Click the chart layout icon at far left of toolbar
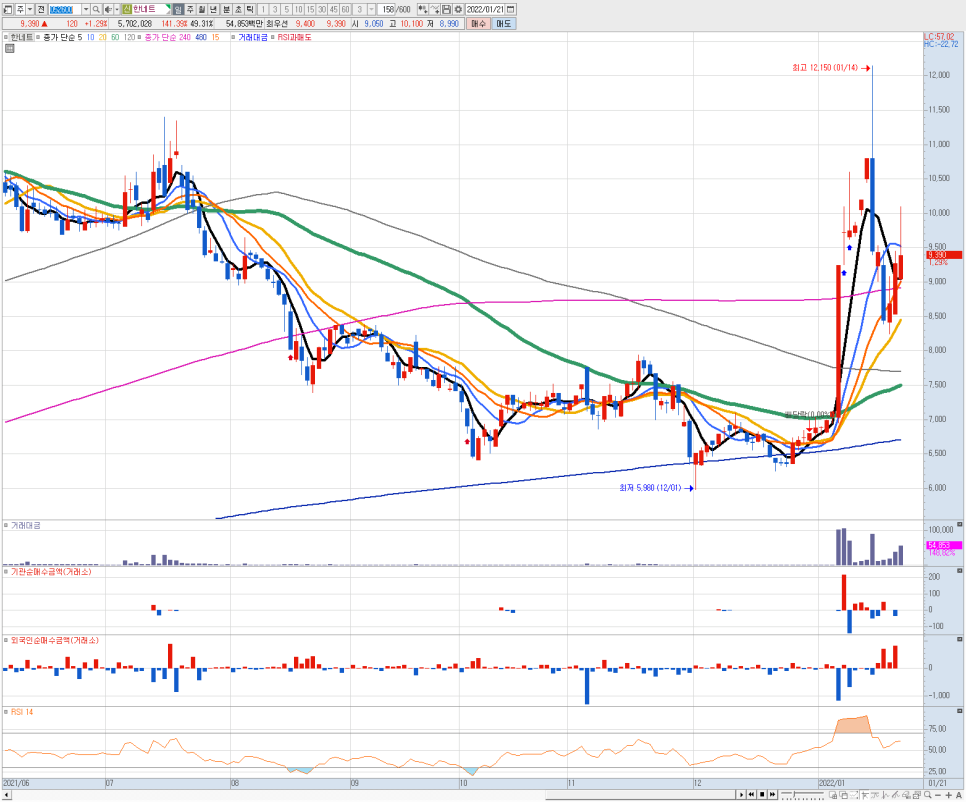 (x=8, y=9)
